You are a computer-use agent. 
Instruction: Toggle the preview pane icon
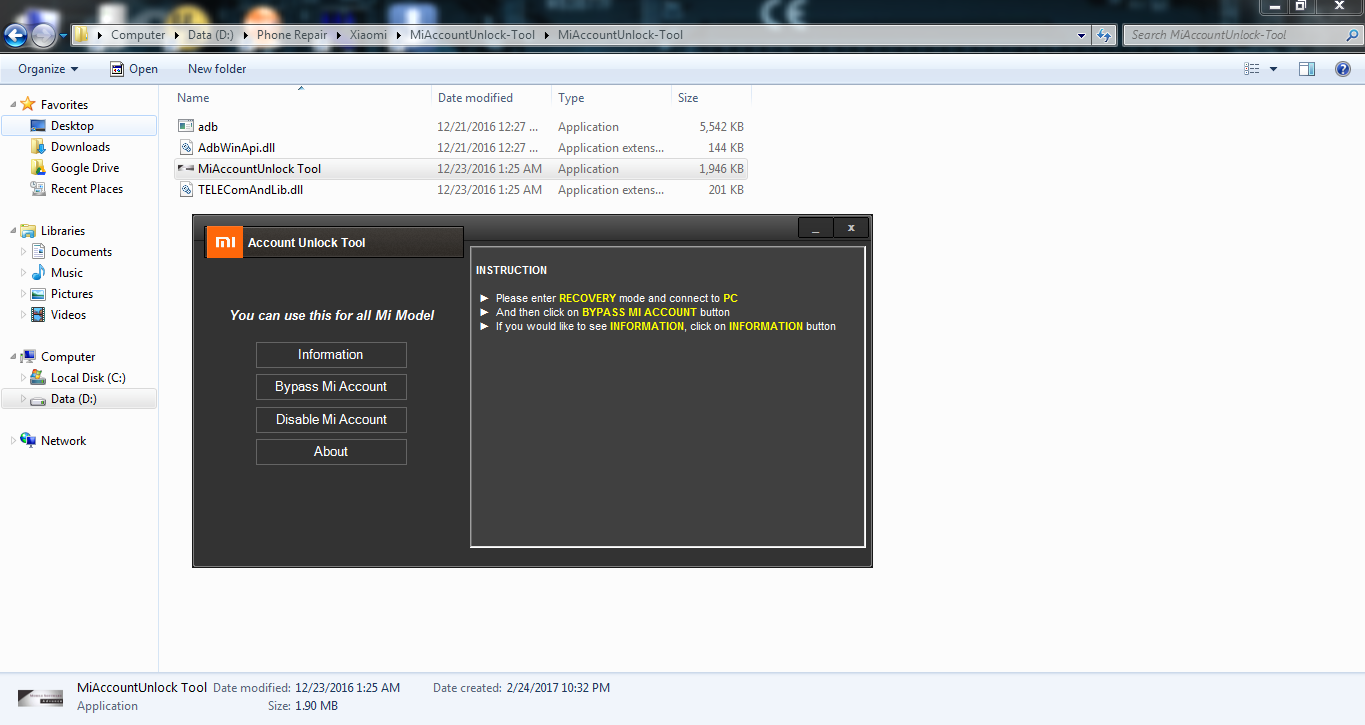[1307, 69]
